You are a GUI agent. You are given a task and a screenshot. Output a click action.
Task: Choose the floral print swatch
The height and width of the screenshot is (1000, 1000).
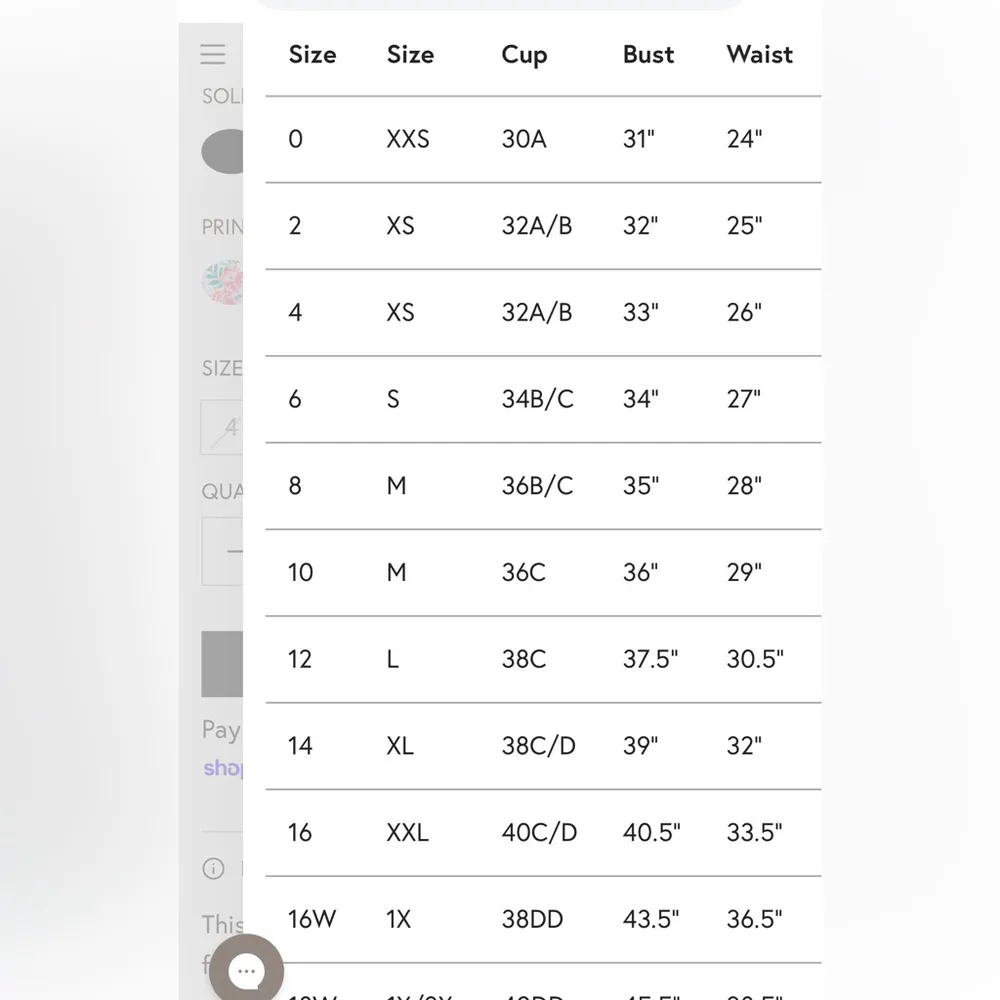click(x=222, y=282)
